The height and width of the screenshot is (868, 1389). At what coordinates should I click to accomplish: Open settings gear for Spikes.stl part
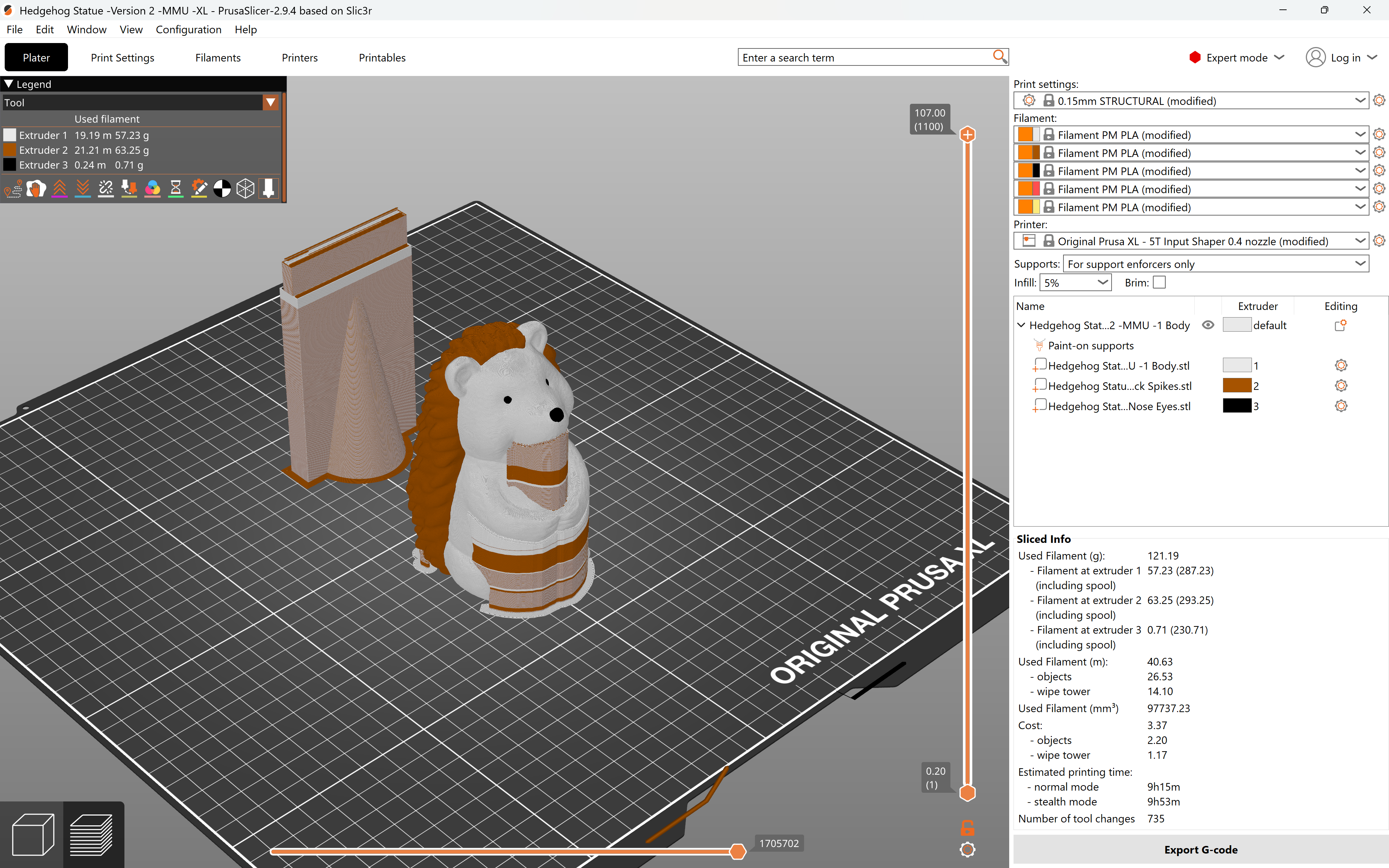(x=1341, y=386)
